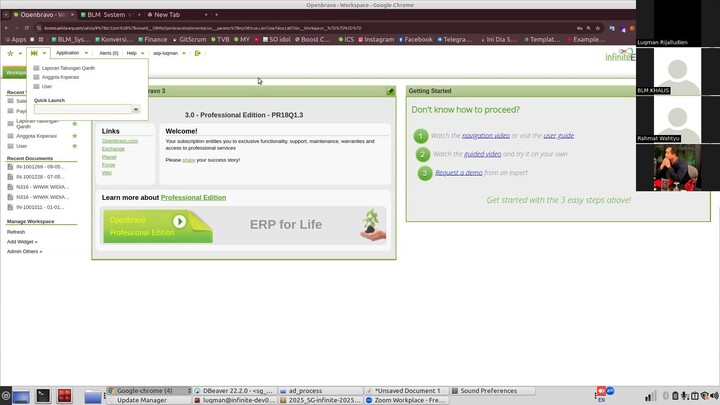This screenshot has height=405, width=720.
Task: Open the user guide link
Action: point(558,135)
